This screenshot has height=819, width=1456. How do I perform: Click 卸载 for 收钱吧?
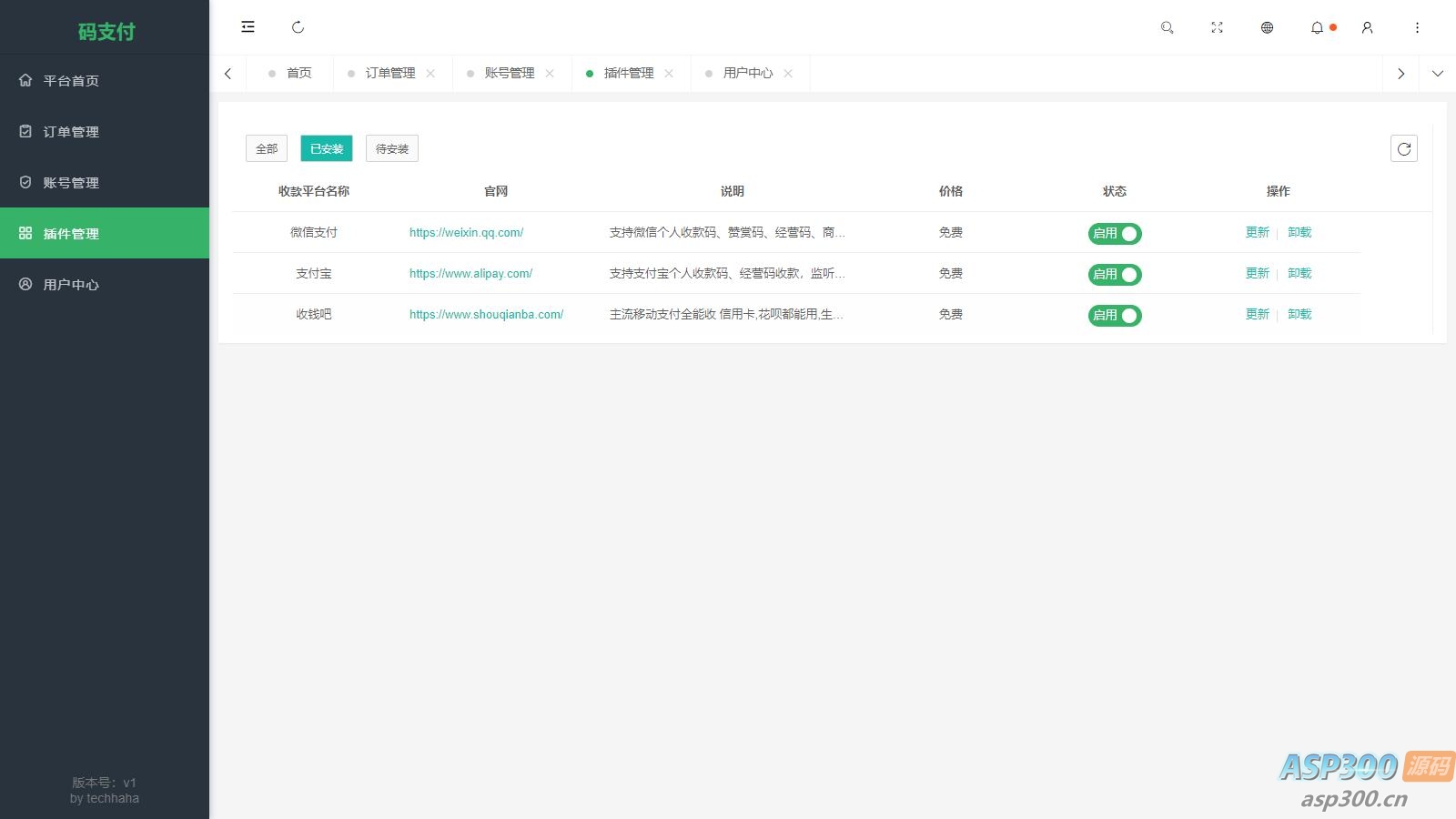[1299, 314]
